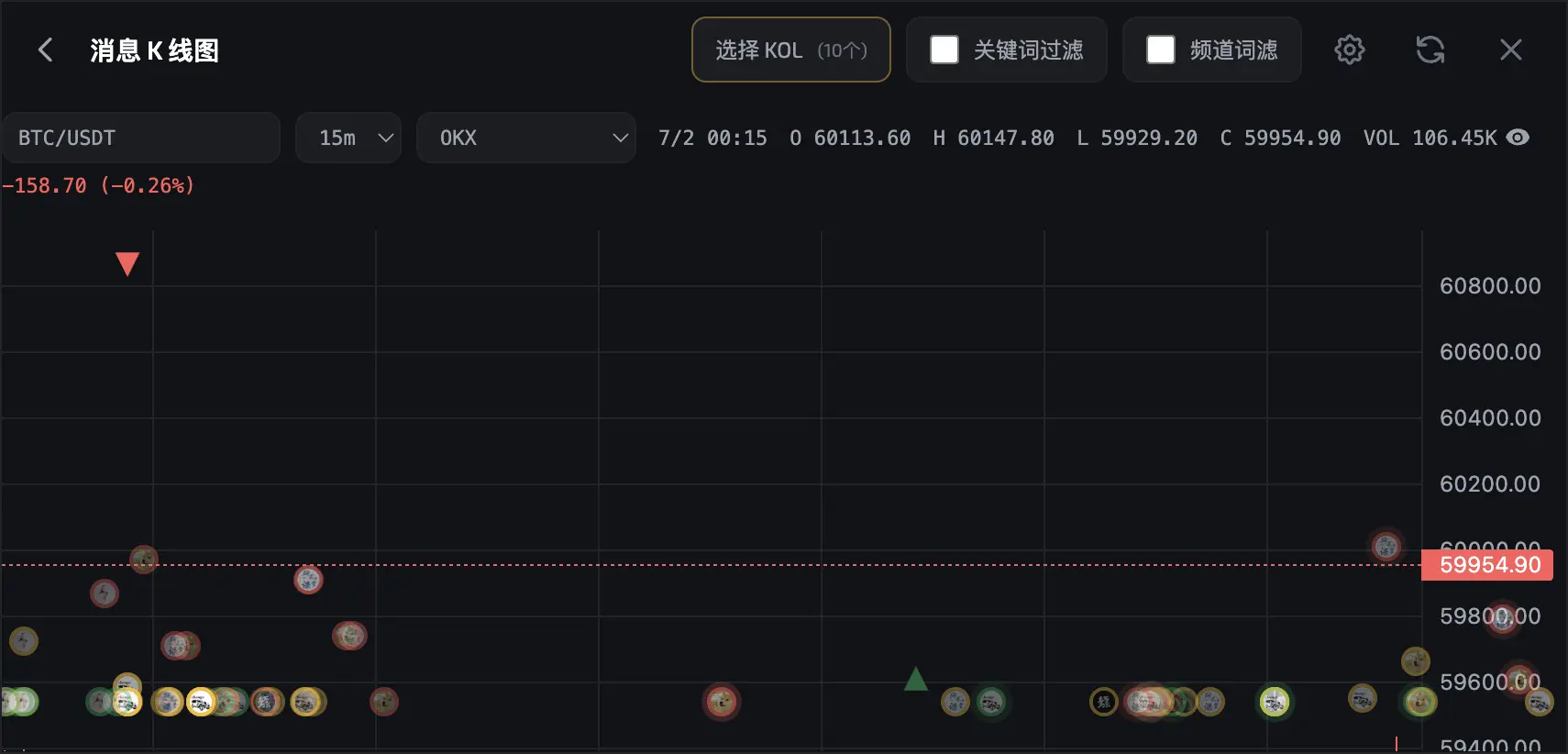Click the close price C 59954.90
1568x754 pixels.
tap(1281, 138)
